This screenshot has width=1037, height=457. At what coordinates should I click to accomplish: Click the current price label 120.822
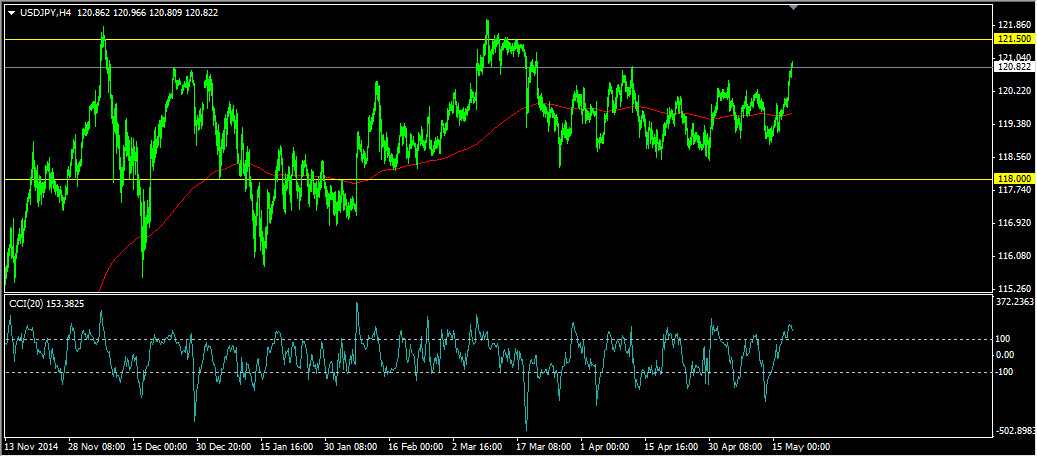click(x=1015, y=67)
